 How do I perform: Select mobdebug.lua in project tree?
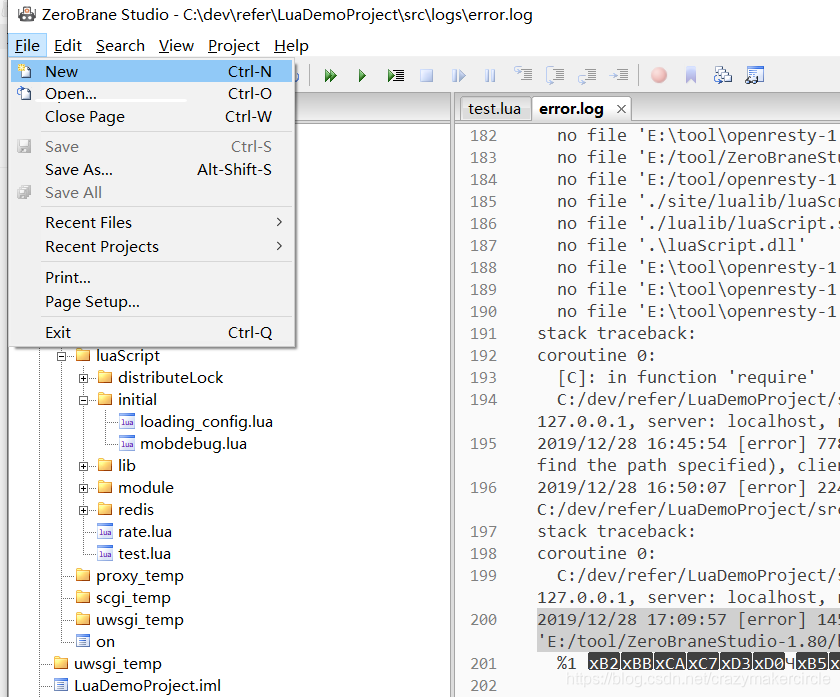tap(193, 444)
